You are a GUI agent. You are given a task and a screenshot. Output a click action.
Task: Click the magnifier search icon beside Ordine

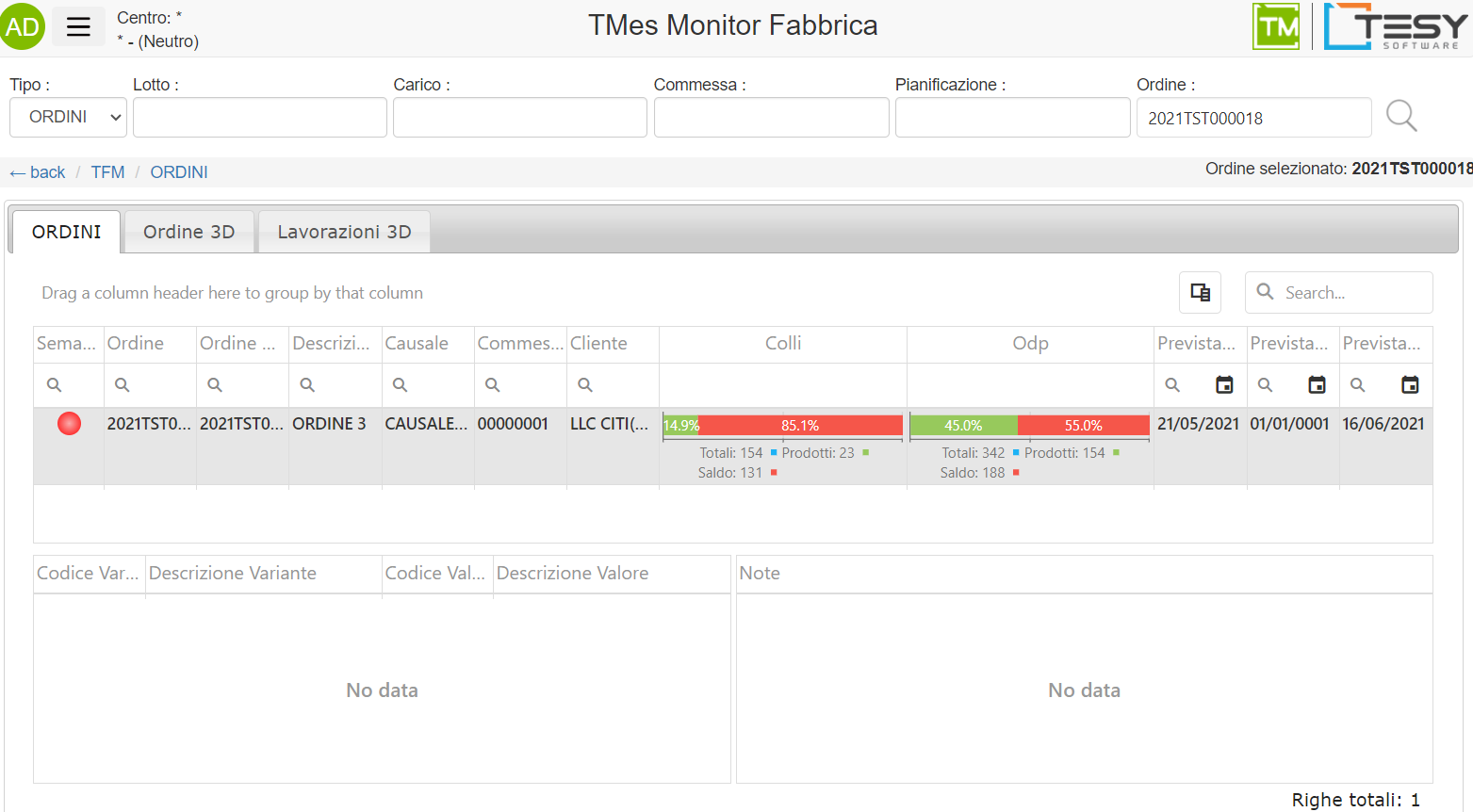(1400, 117)
